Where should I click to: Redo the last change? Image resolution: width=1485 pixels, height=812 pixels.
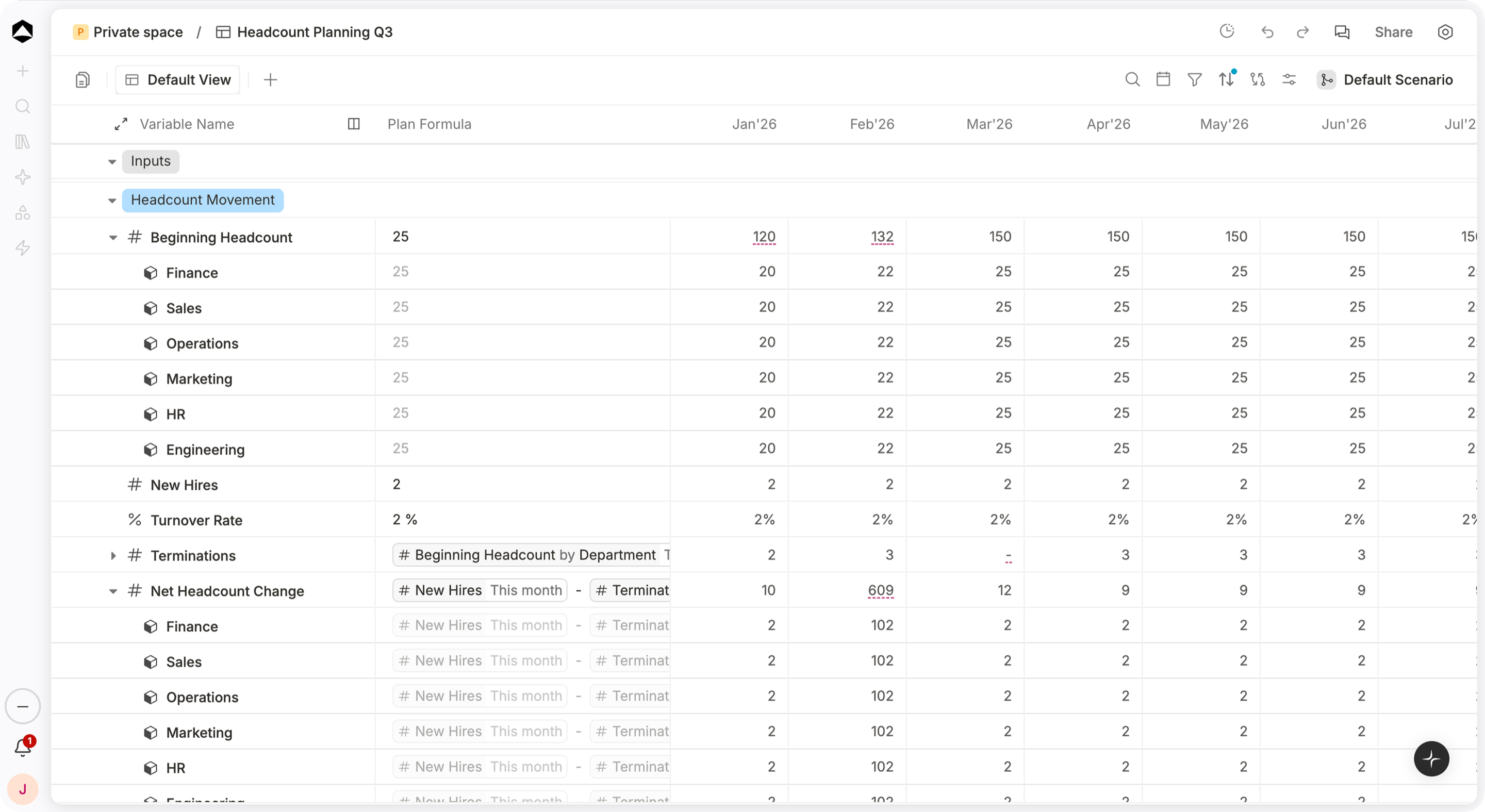click(1303, 32)
